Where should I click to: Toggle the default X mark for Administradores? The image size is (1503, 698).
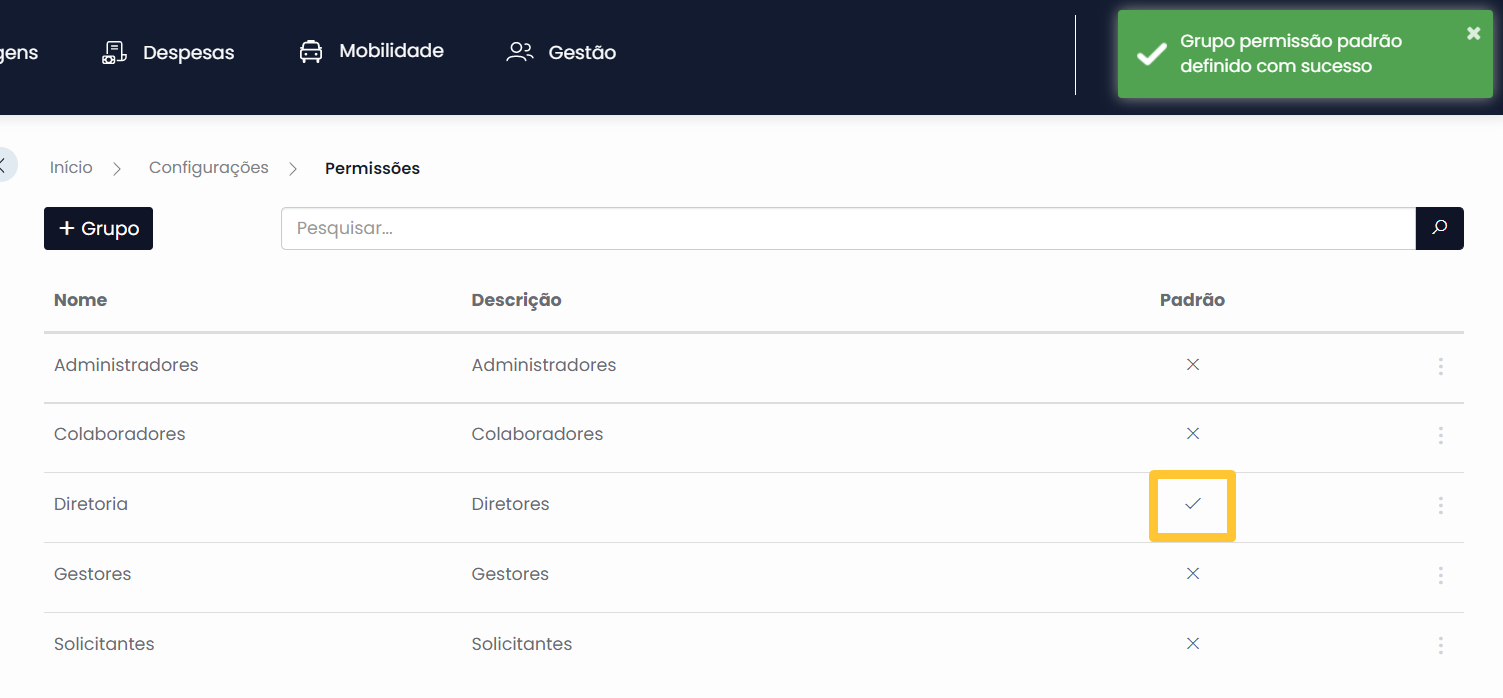click(x=1192, y=365)
